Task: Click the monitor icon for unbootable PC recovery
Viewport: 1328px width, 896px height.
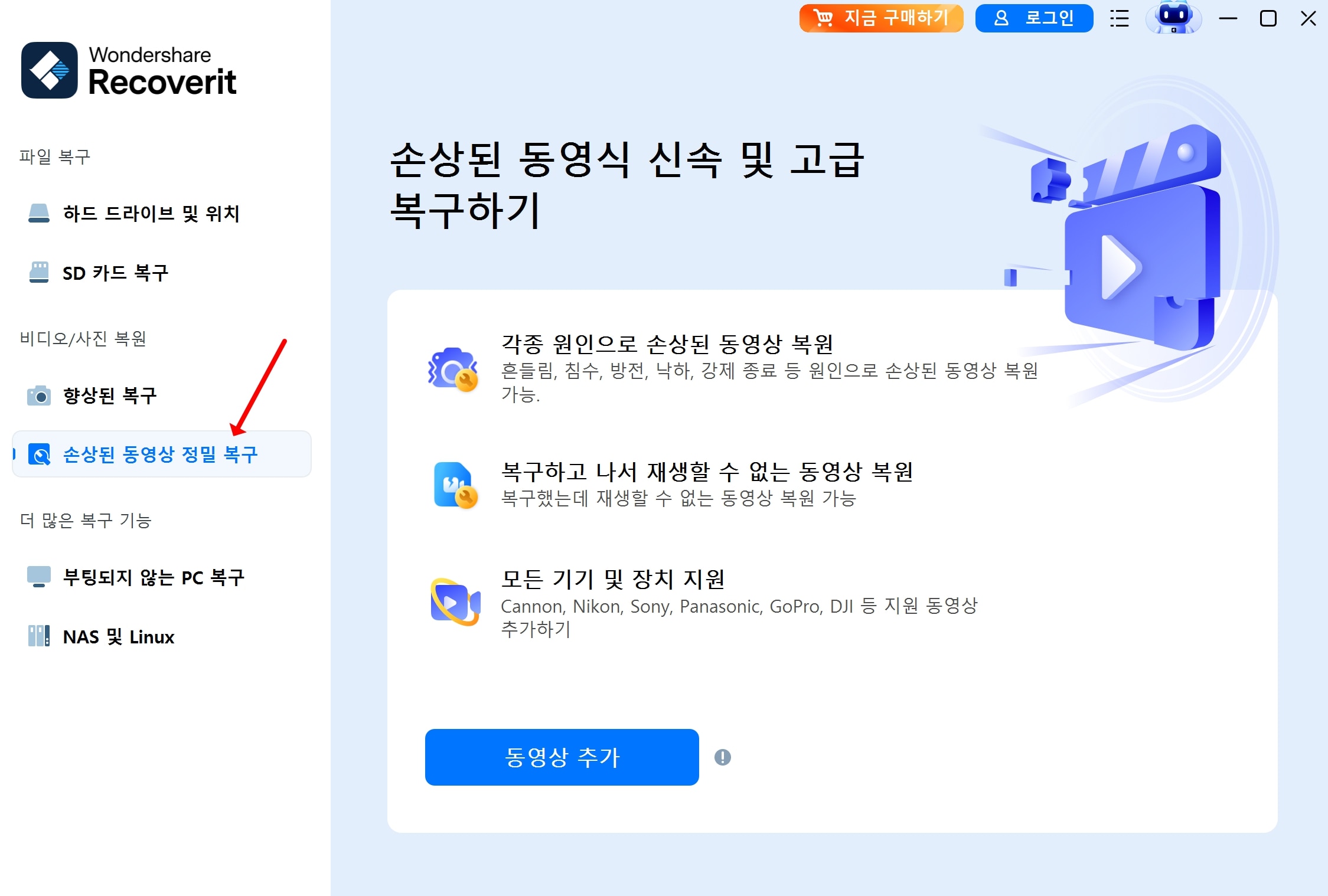Action: pos(39,577)
